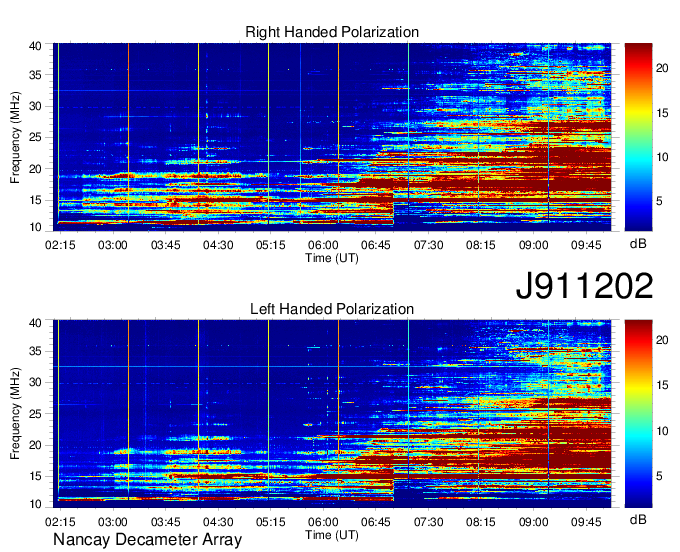Screen dimensions: 680x552
Task: Click the 5 dB label on the Left Handed color bar
Action: tap(659, 477)
